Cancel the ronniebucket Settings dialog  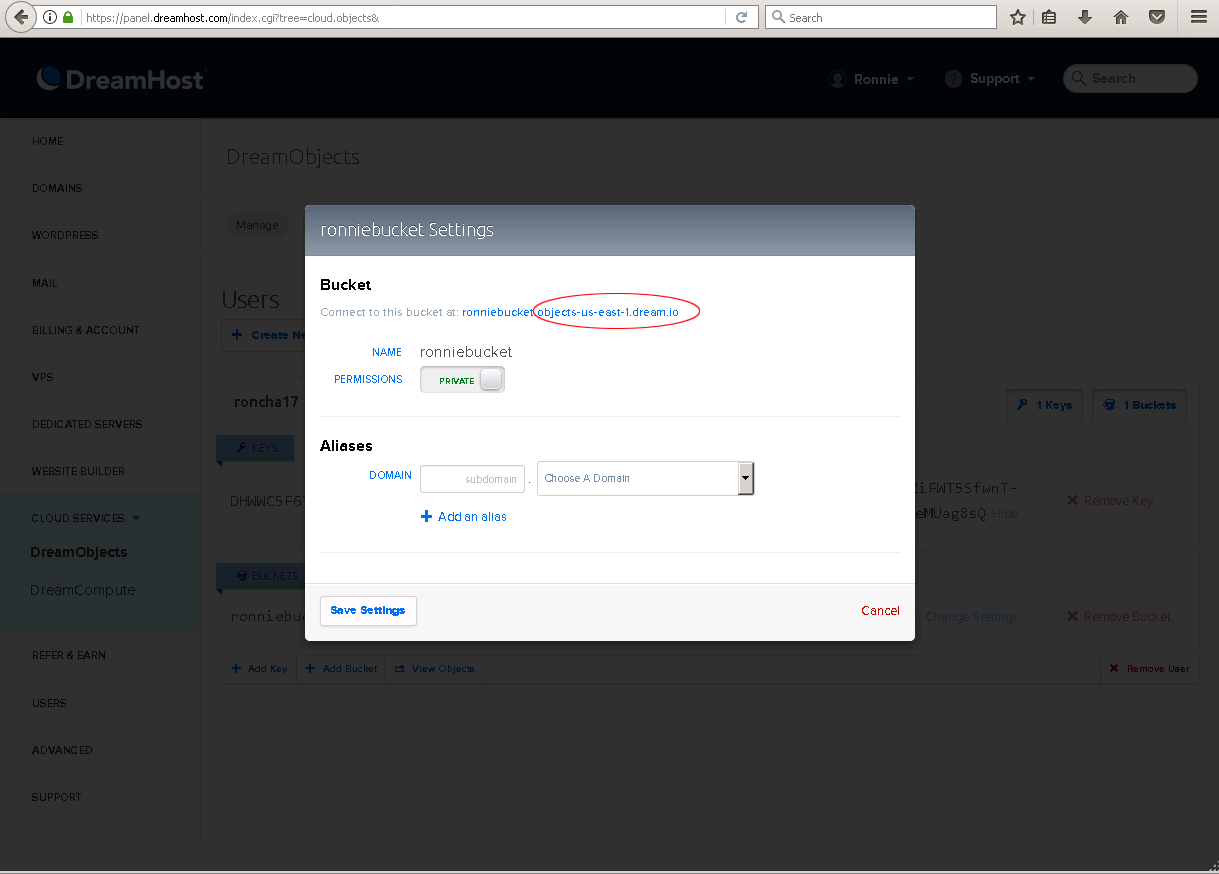click(880, 611)
